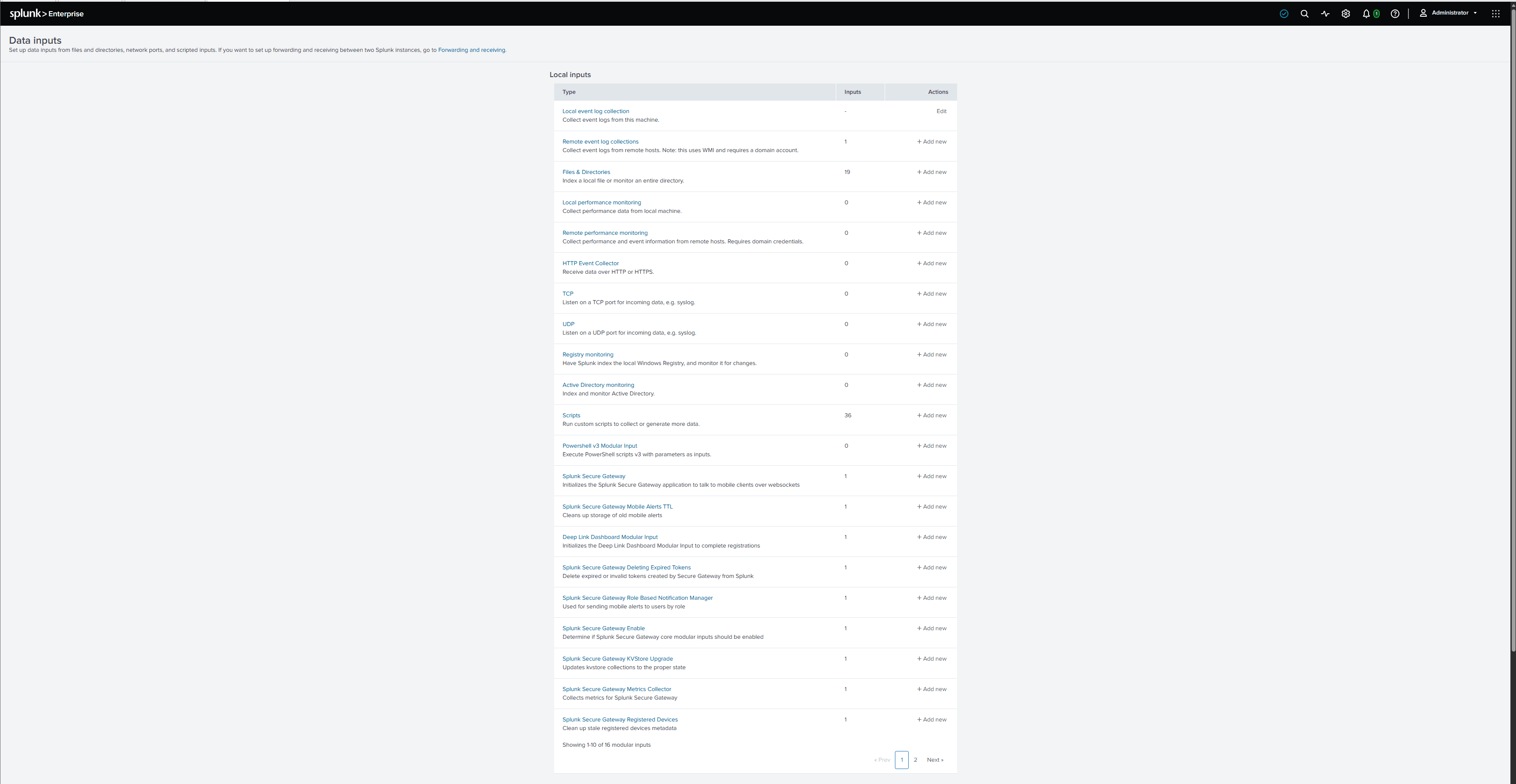The height and width of the screenshot is (784, 1516).
Task: Open the Settings gear icon
Action: click(1345, 14)
